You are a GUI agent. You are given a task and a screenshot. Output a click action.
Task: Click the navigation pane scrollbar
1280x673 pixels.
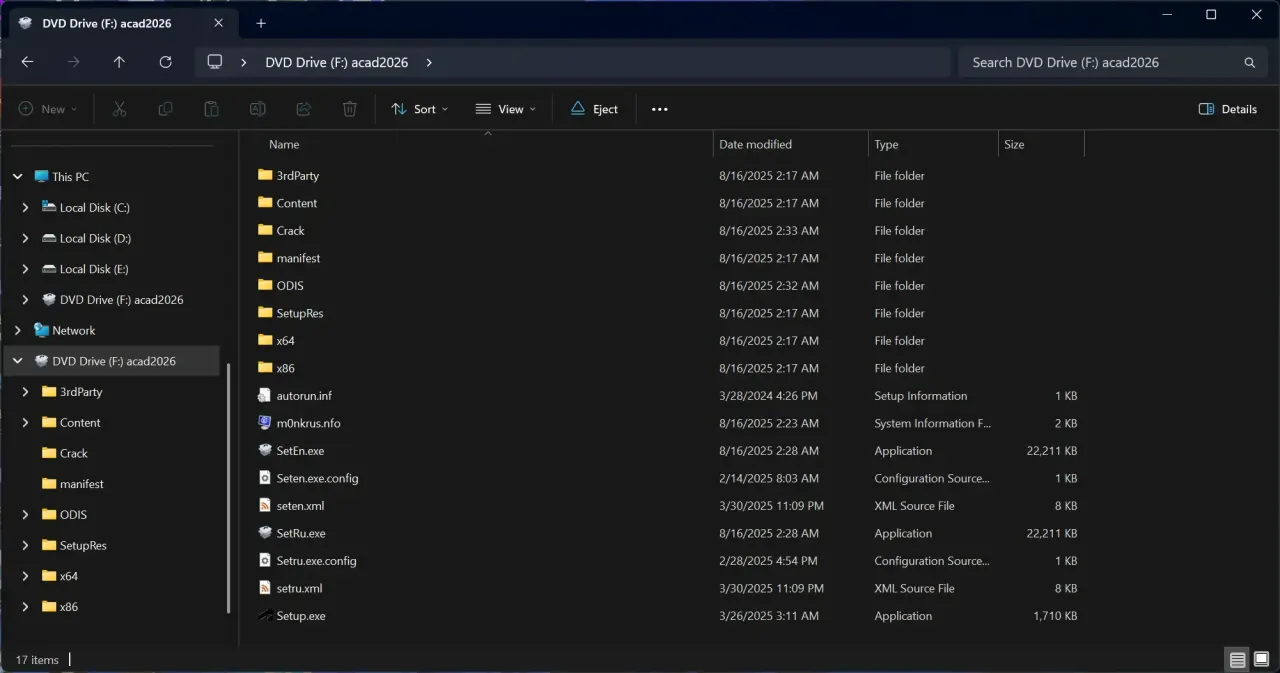coord(228,488)
